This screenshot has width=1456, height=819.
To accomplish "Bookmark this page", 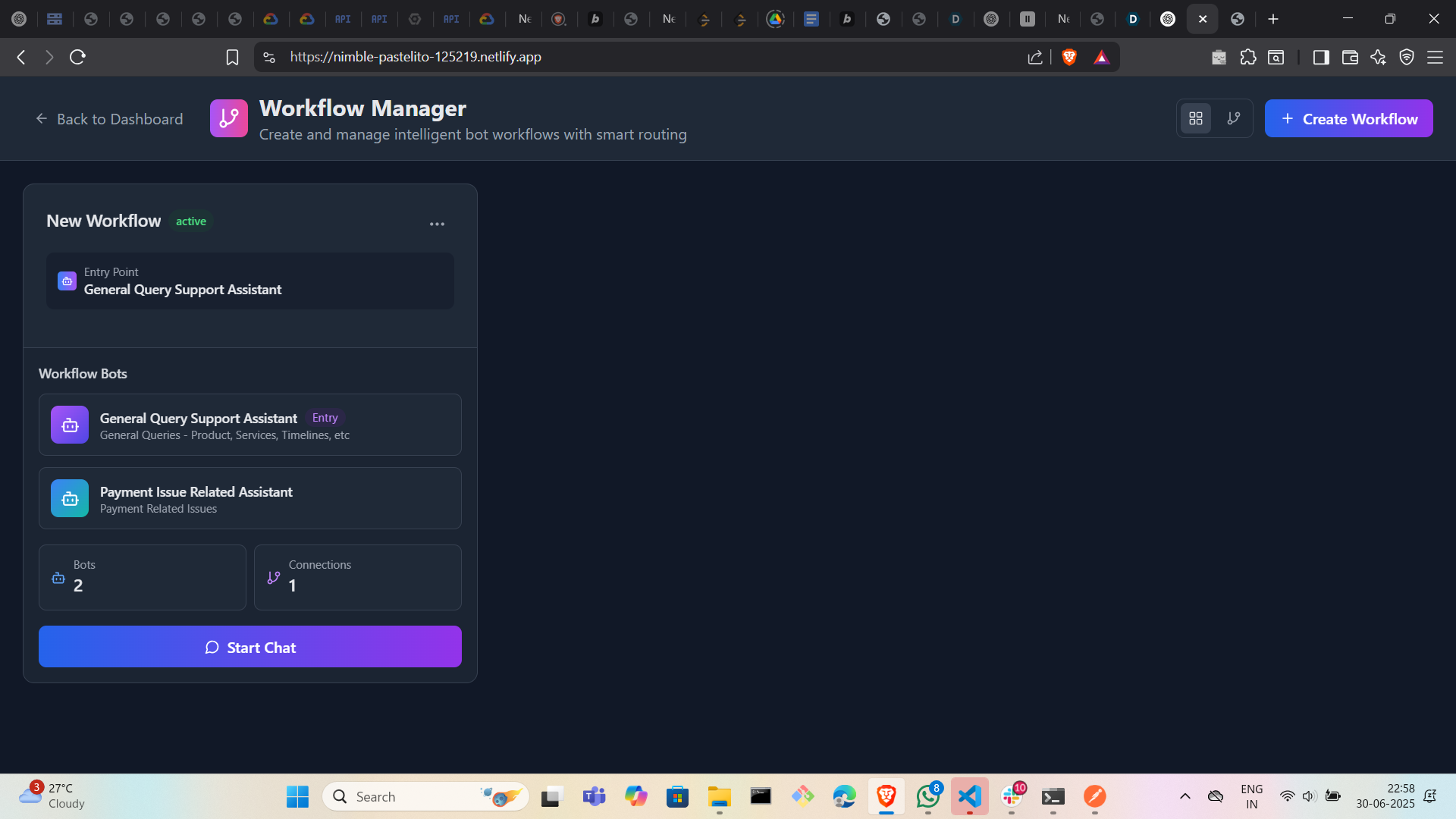I will (232, 57).
